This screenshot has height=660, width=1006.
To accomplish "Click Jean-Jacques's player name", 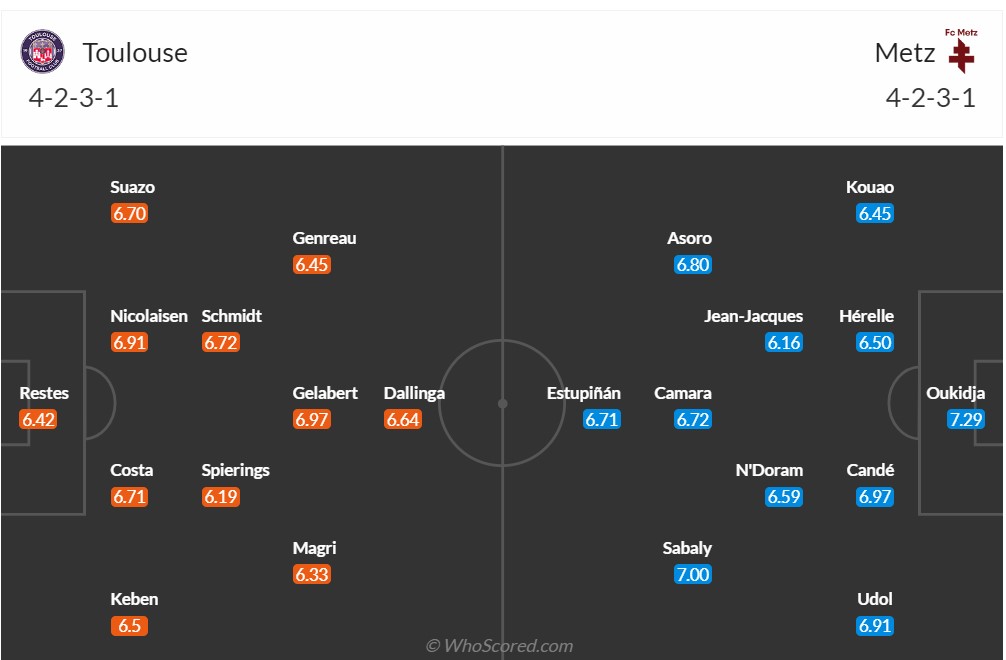I will click(753, 316).
